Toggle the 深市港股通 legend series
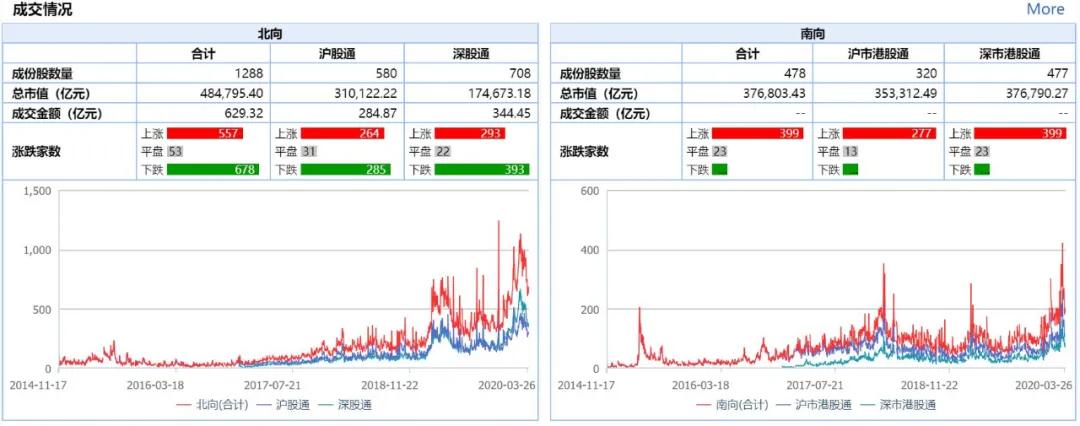1080x426 pixels. (x=897, y=405)
